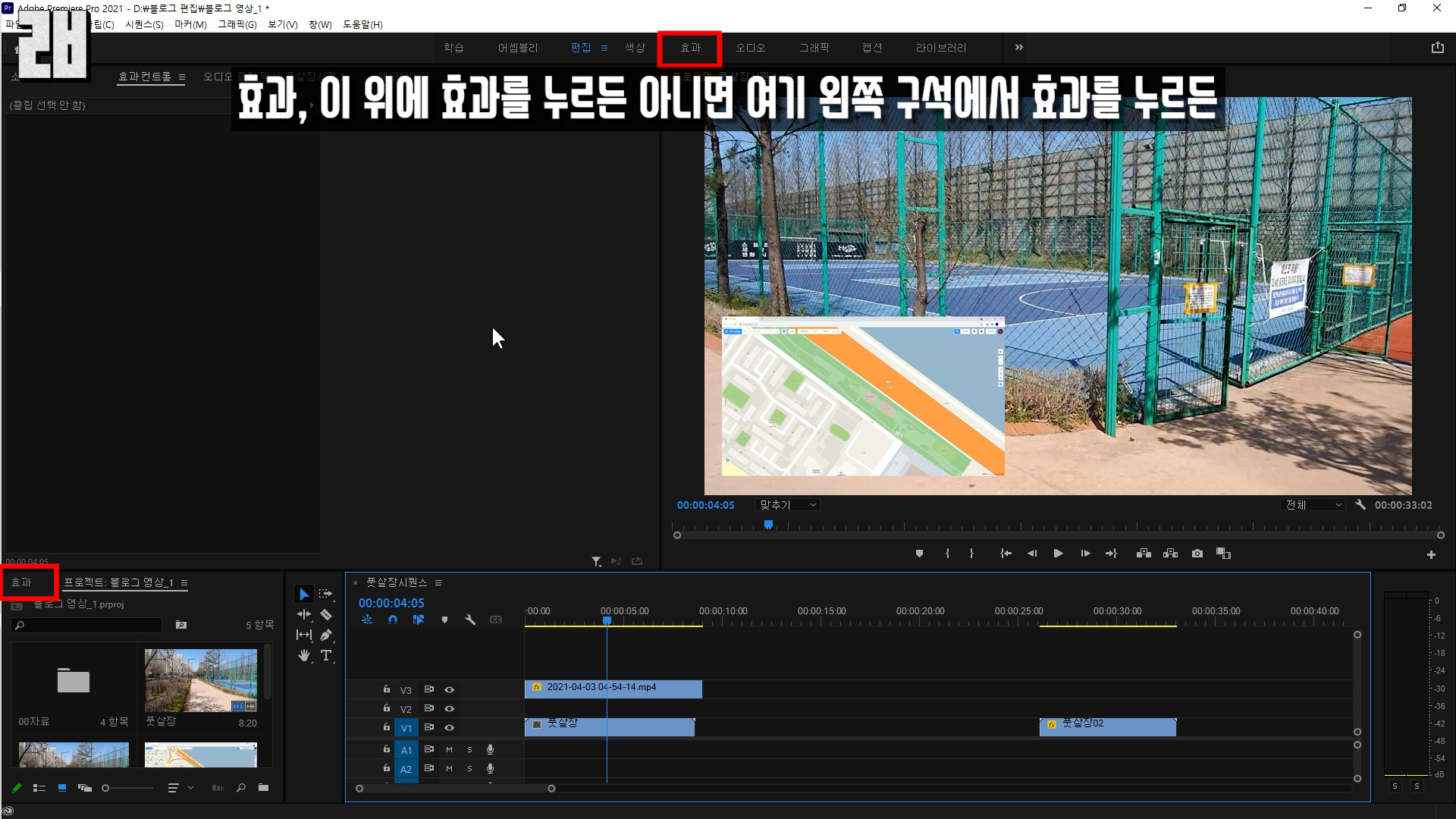Toggle lock on track V2
Image resolution: width=1456 pixels, height=819 pixels.
[x=386, y=708]
